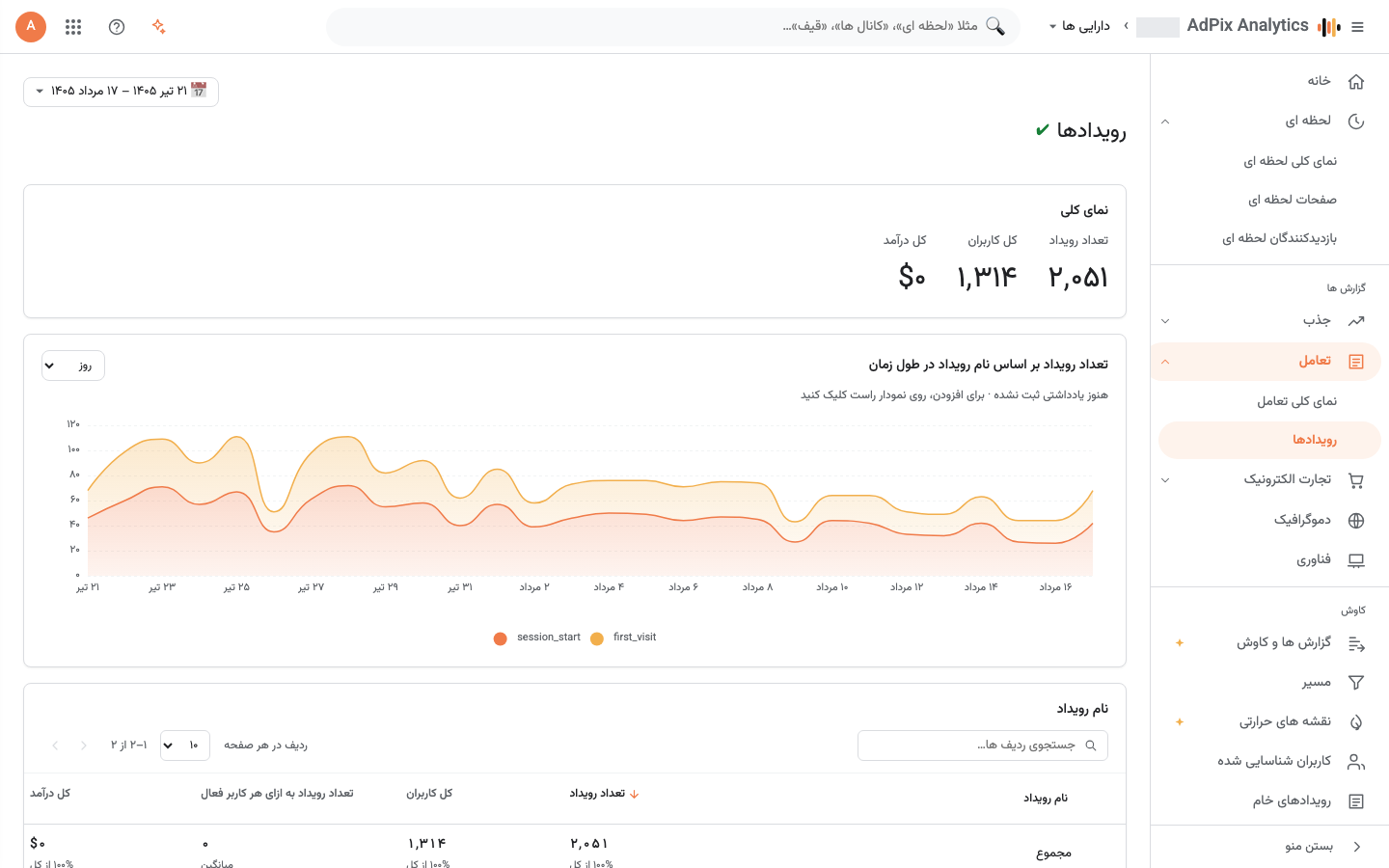The width and height of the screenshot is (1389, 868).
Task: Sort by تعداد رویداد column header
Action: [605, 794]
